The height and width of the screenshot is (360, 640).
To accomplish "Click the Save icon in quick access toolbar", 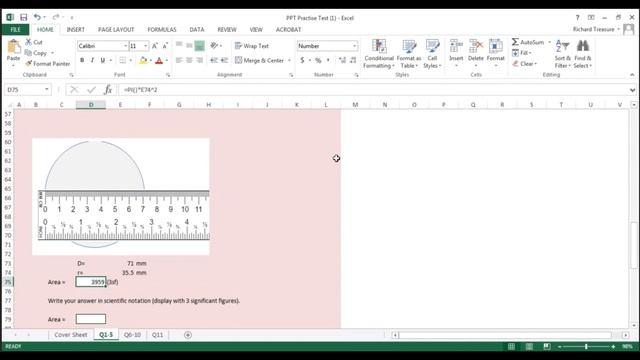I will pyautogui.click(x=23, y=17).
